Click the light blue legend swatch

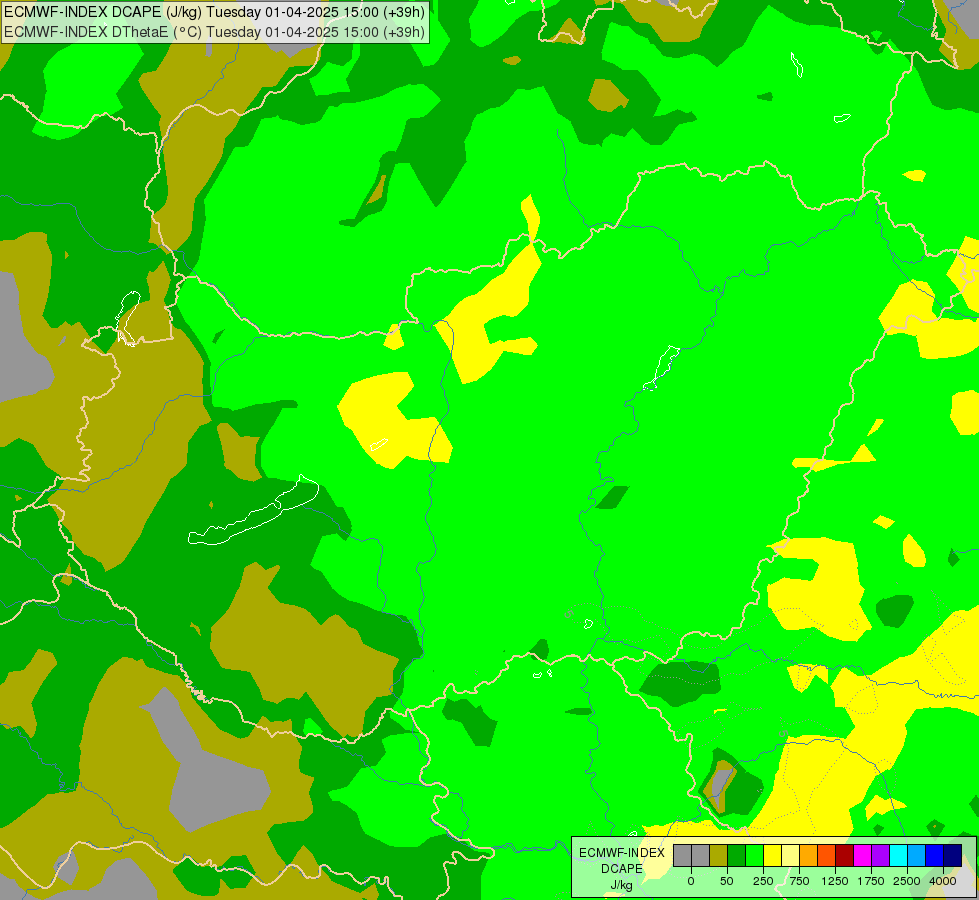point(917,856)
